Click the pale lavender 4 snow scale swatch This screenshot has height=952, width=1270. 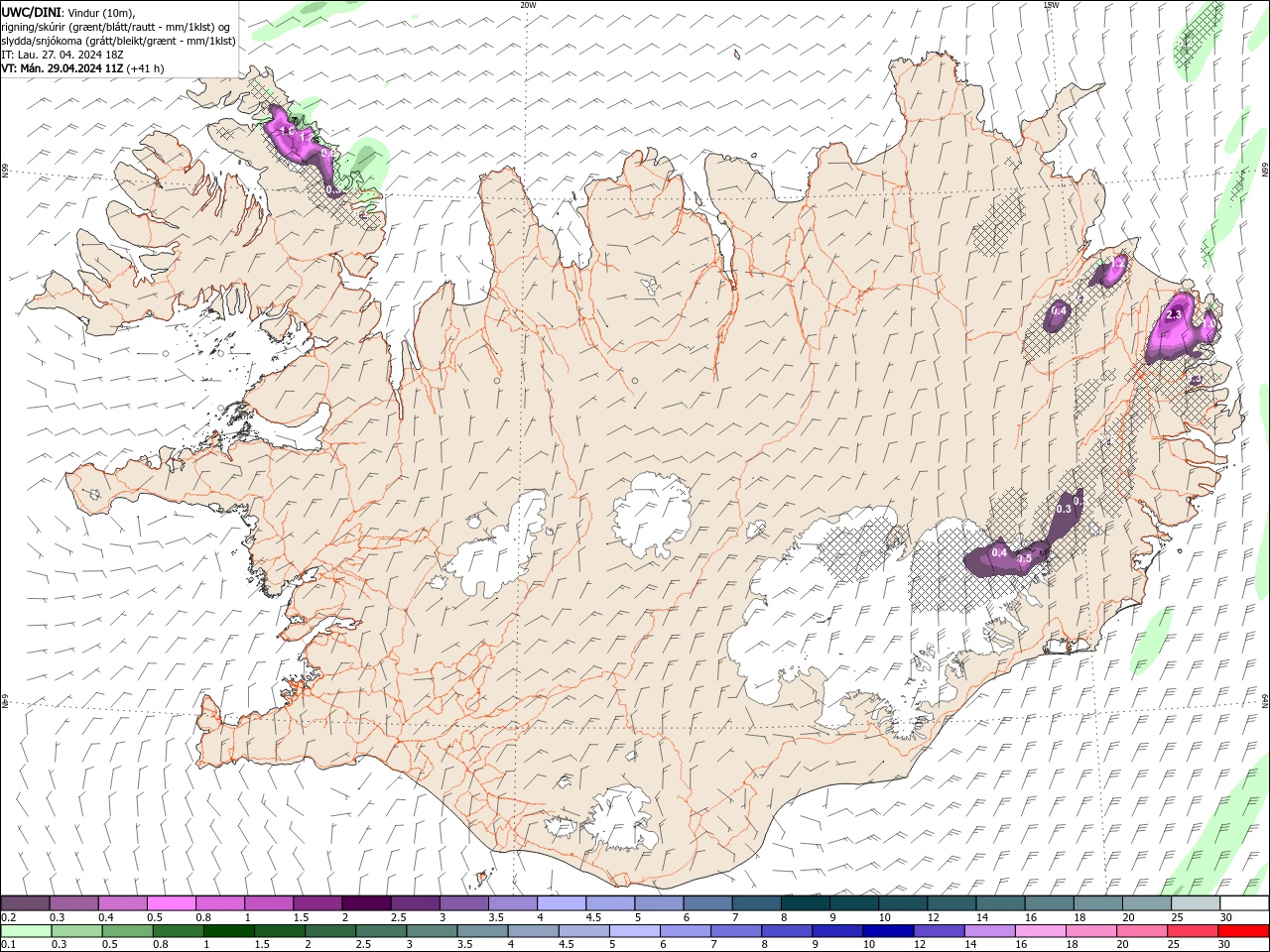tap(562, 903)
